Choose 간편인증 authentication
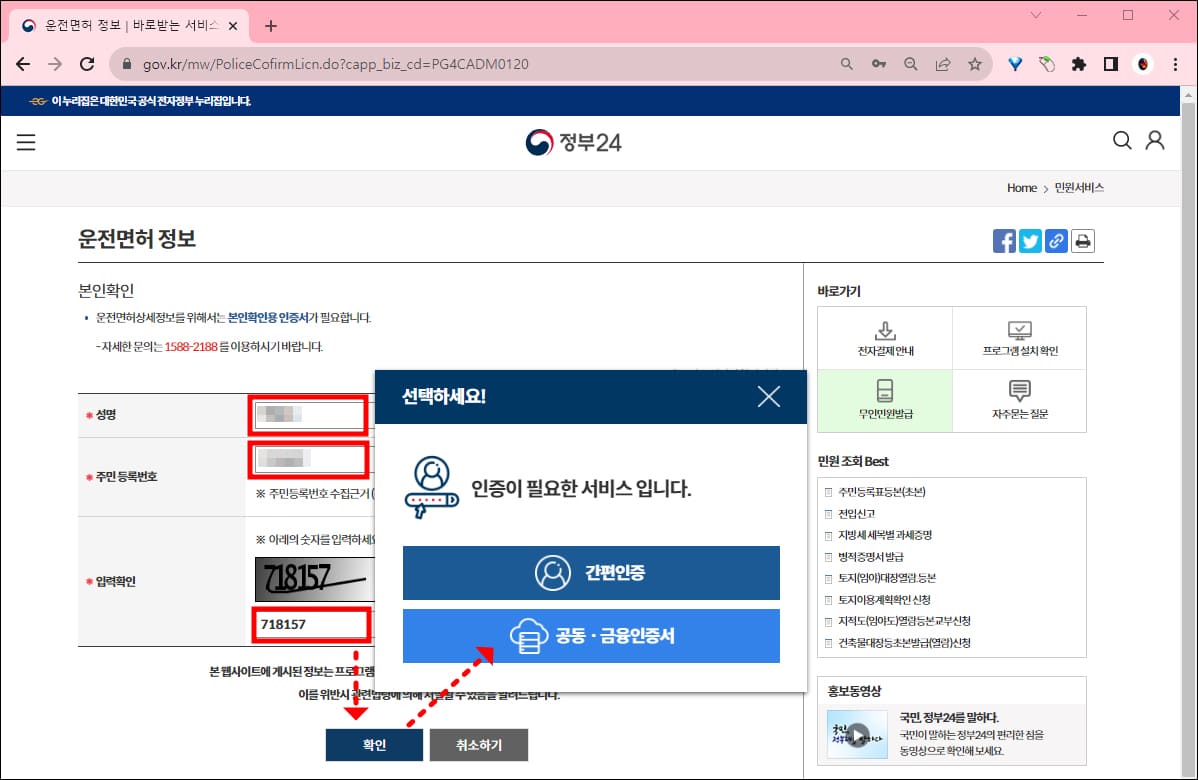The height and width of the screenshot is (780, 1198). pos(590,572)
